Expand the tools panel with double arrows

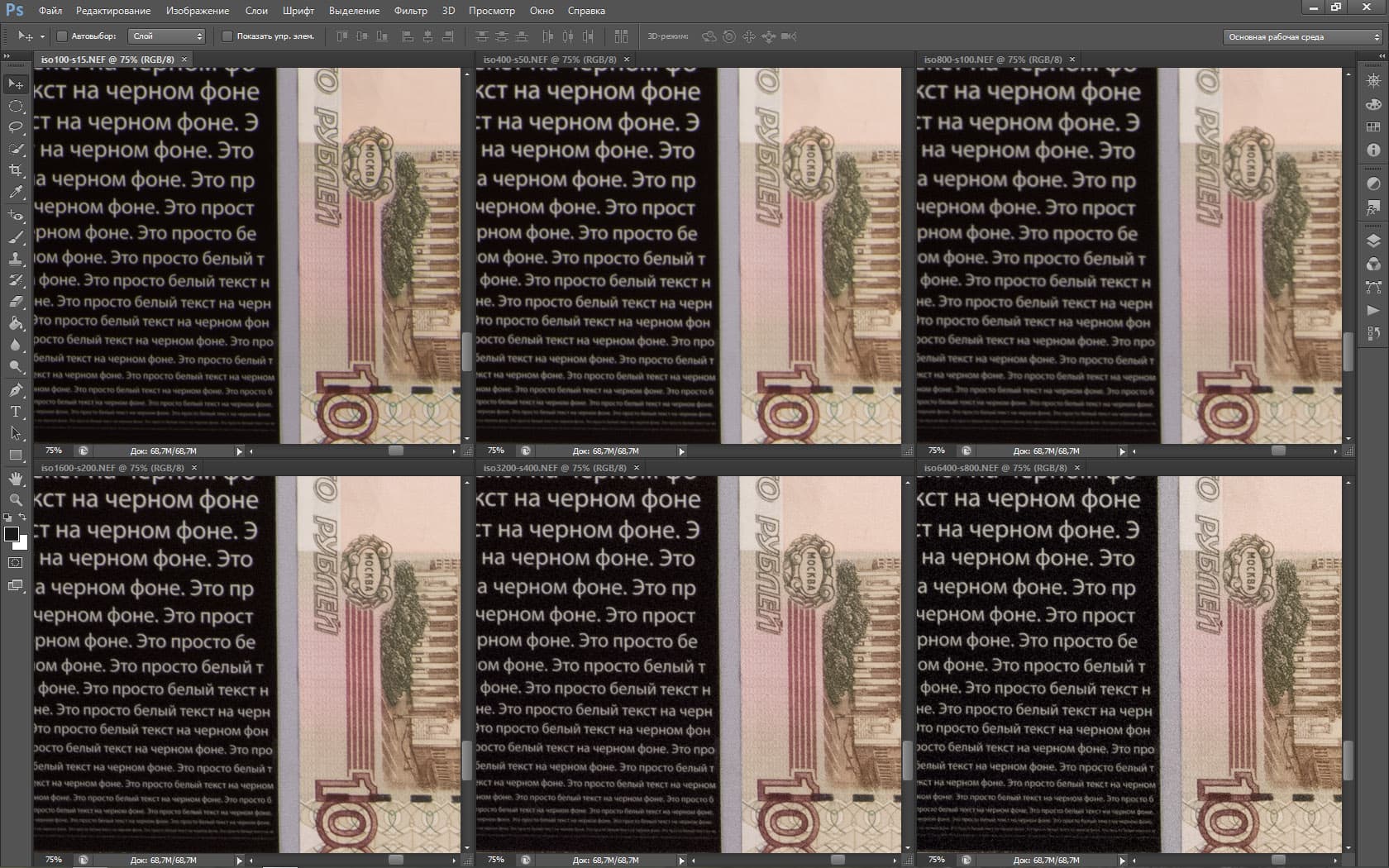[7, 56]
